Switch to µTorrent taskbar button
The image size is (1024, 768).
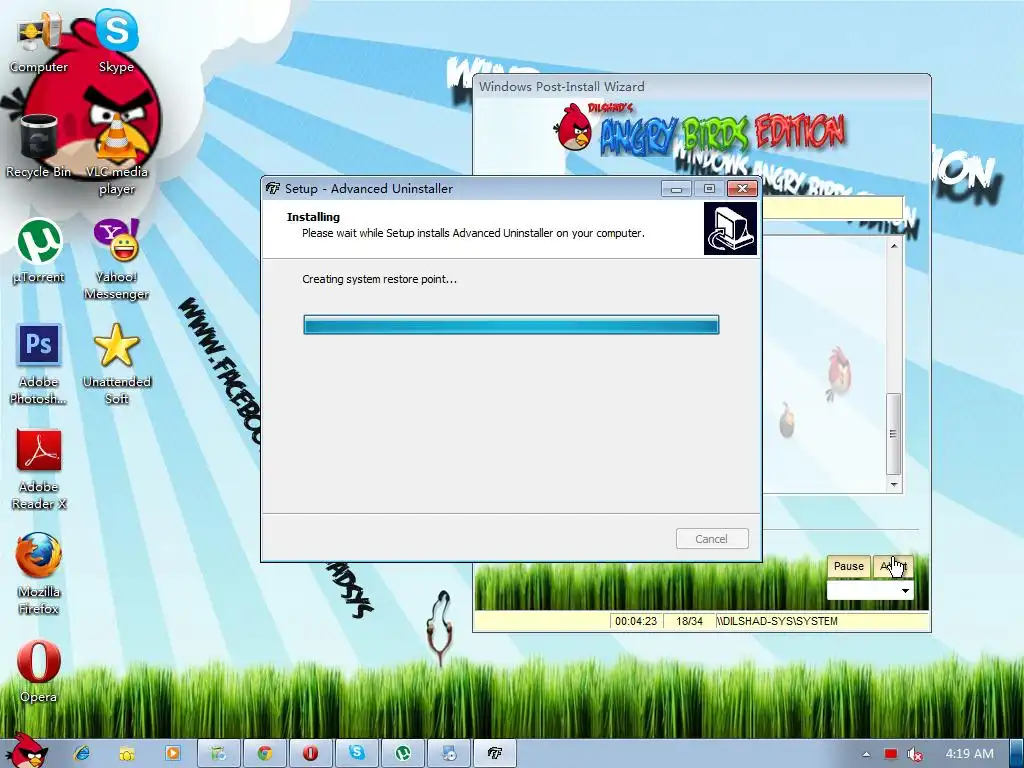[402, 754]
